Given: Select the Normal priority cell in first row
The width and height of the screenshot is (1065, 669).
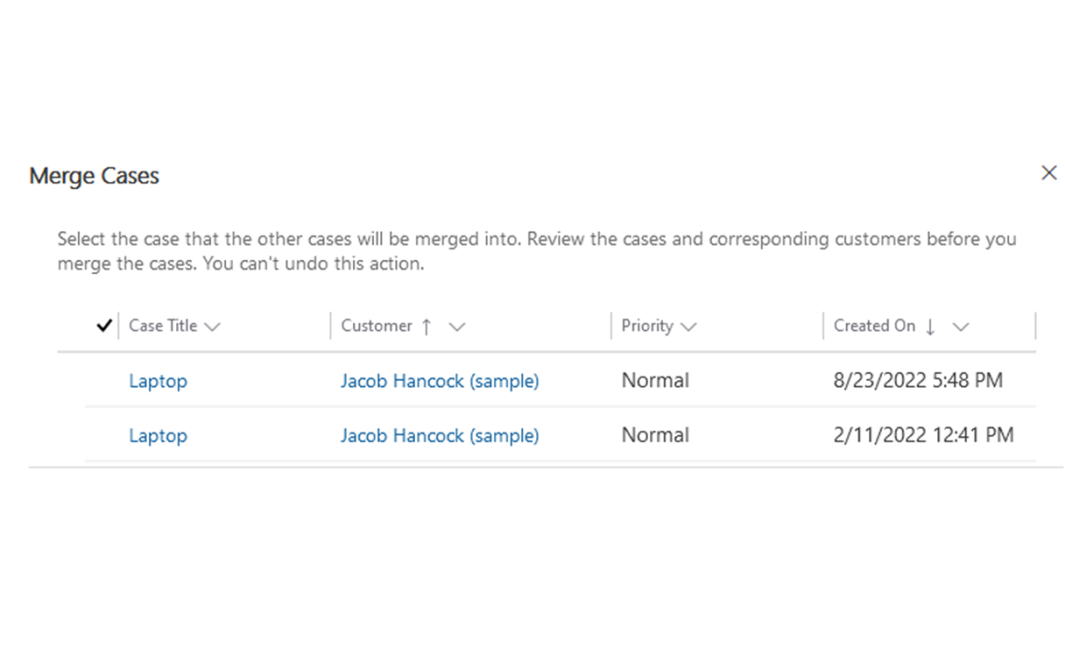Looking at the screenshot, I should 655,381.
